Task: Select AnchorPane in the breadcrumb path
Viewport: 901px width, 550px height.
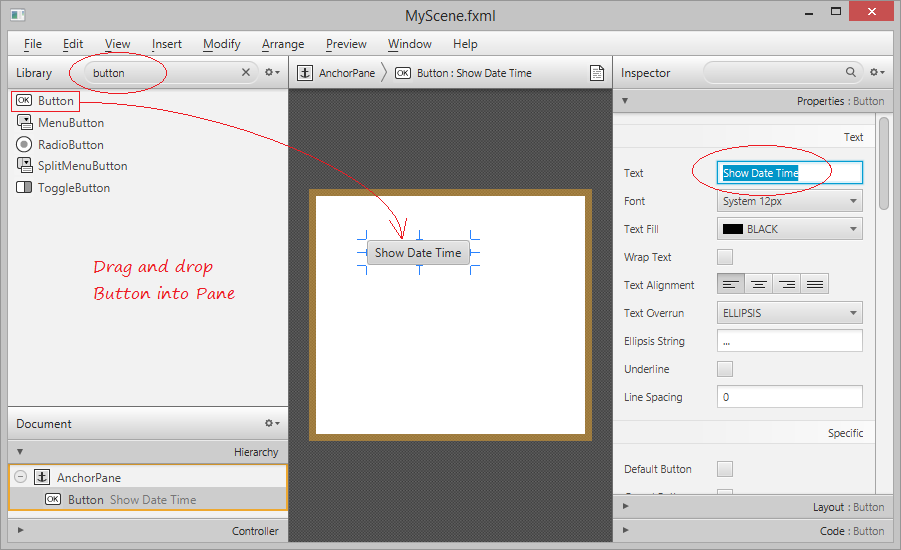Action: tap(347, 73)
